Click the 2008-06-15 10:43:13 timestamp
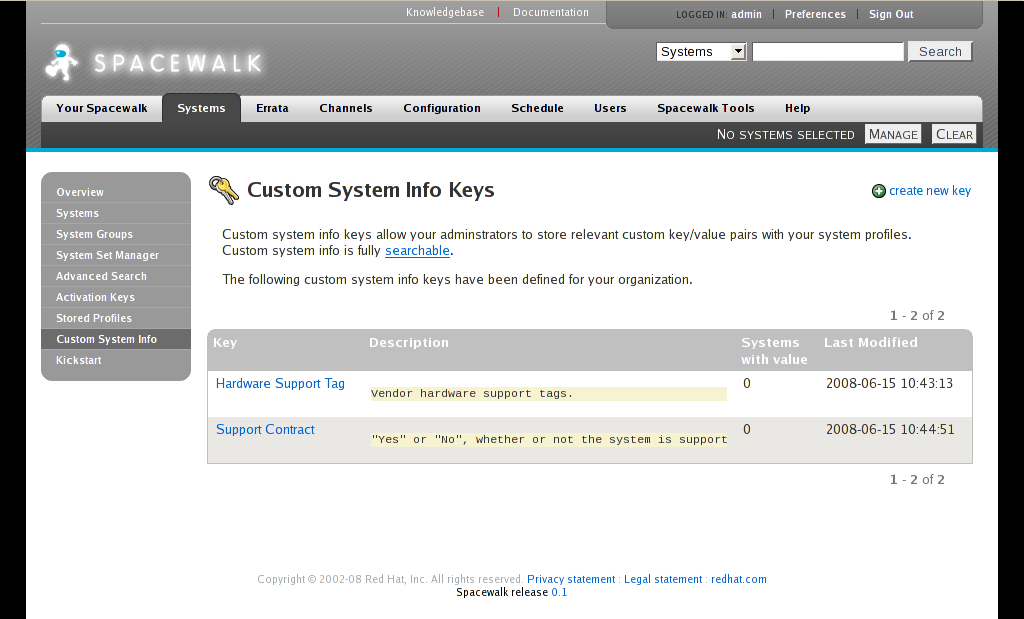This screenshot has height=619, width=1024. coord(889,383)
